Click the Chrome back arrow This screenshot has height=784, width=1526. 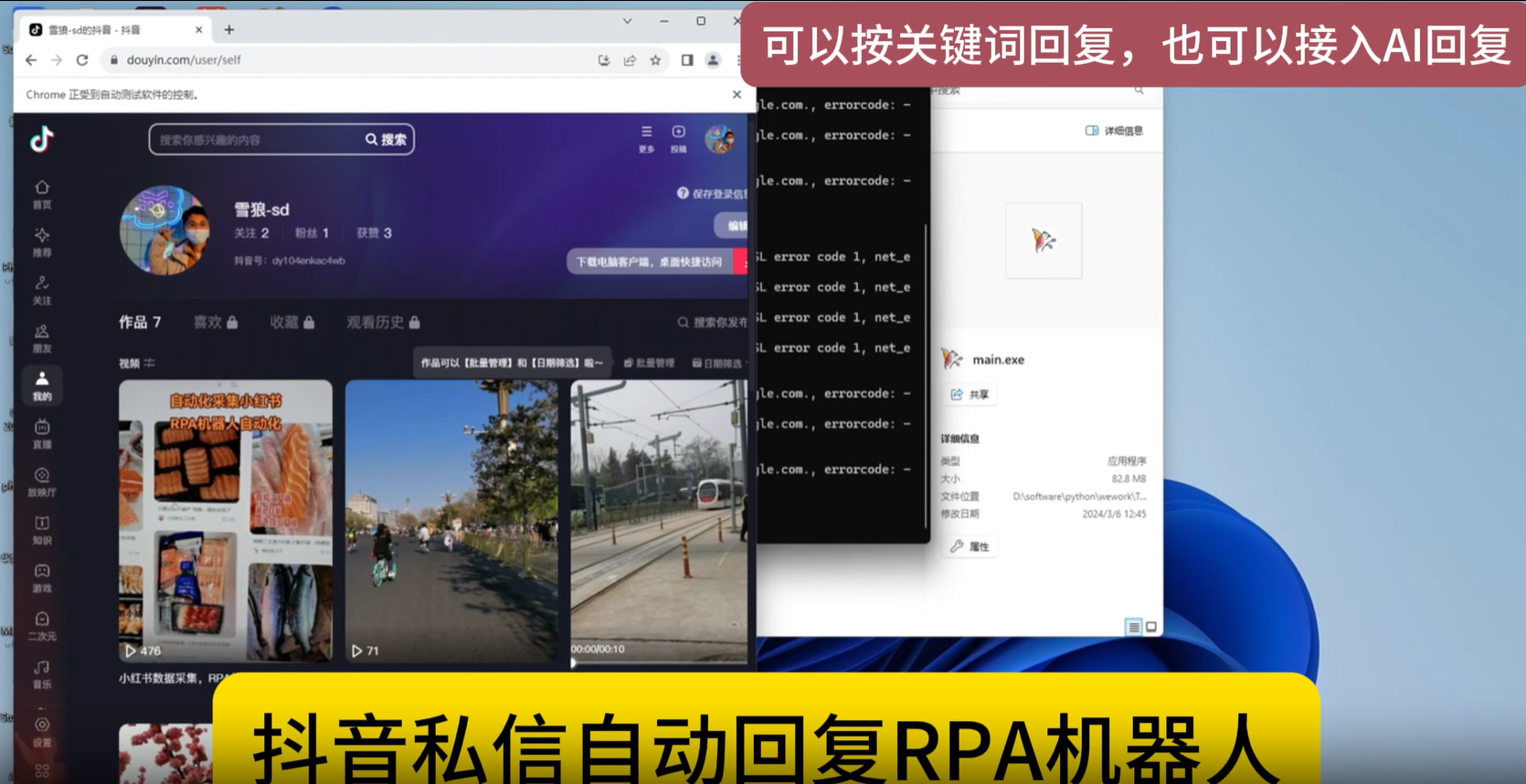point(32,59)
